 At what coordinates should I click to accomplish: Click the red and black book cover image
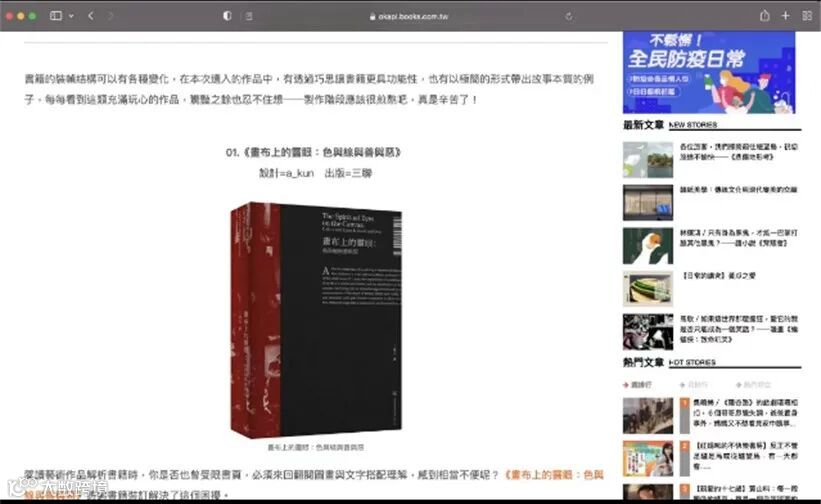pos(316,320)
